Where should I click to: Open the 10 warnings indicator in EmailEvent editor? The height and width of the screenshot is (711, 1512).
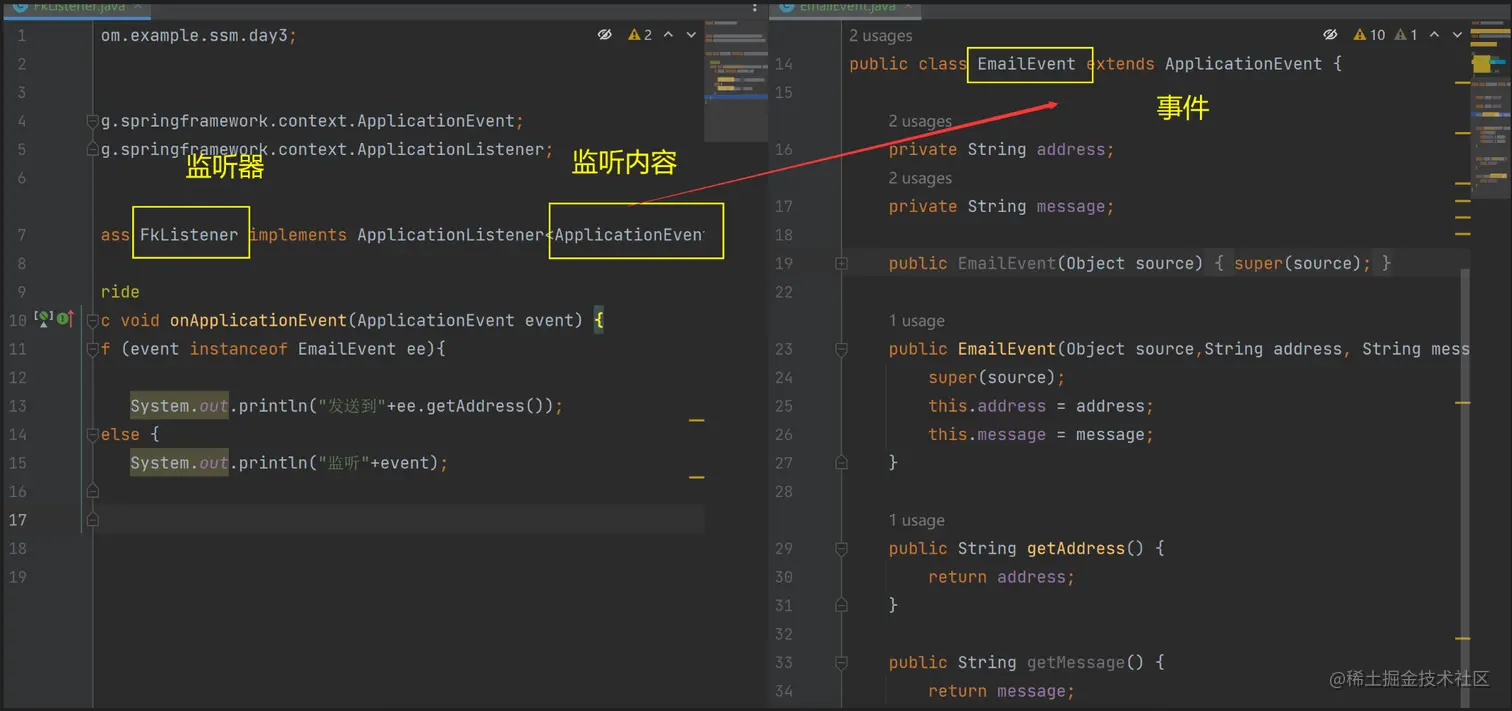1370,35
